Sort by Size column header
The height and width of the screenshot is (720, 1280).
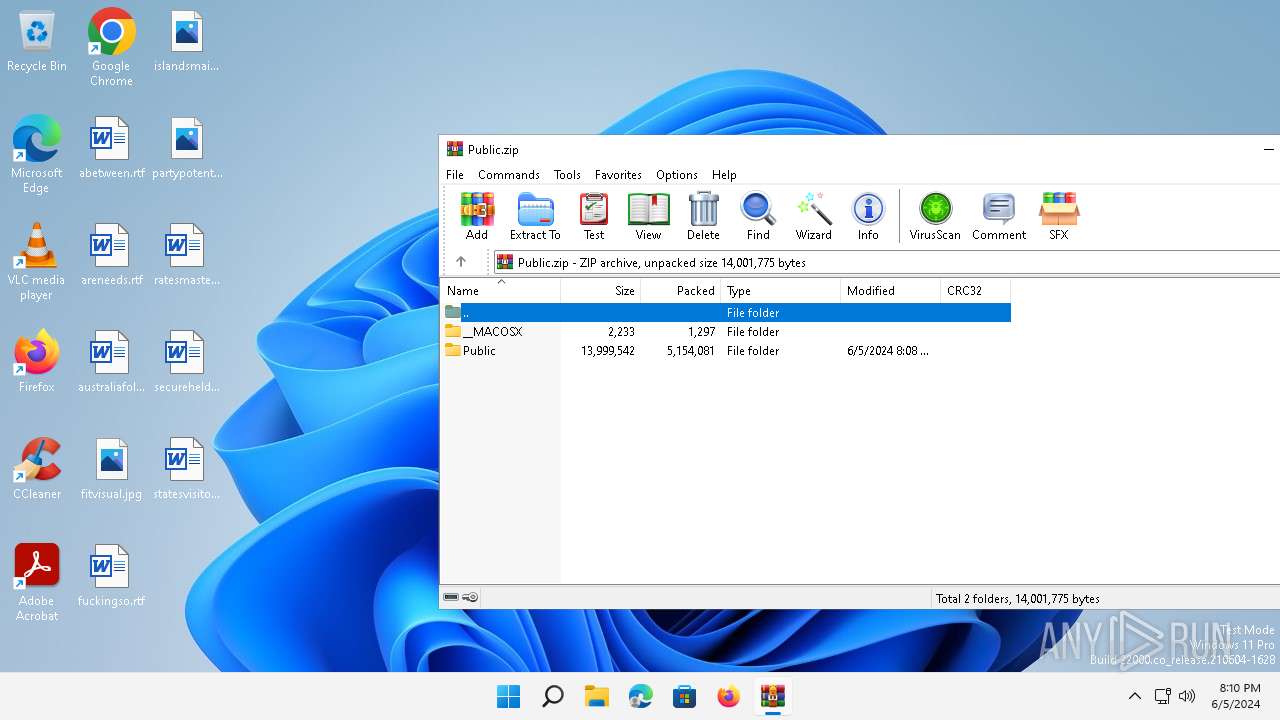(600, 291)
